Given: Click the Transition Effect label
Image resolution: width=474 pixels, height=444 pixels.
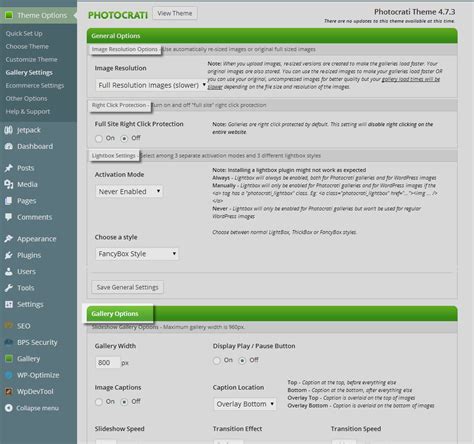Looking at the screenshot, I should (238, 429).
